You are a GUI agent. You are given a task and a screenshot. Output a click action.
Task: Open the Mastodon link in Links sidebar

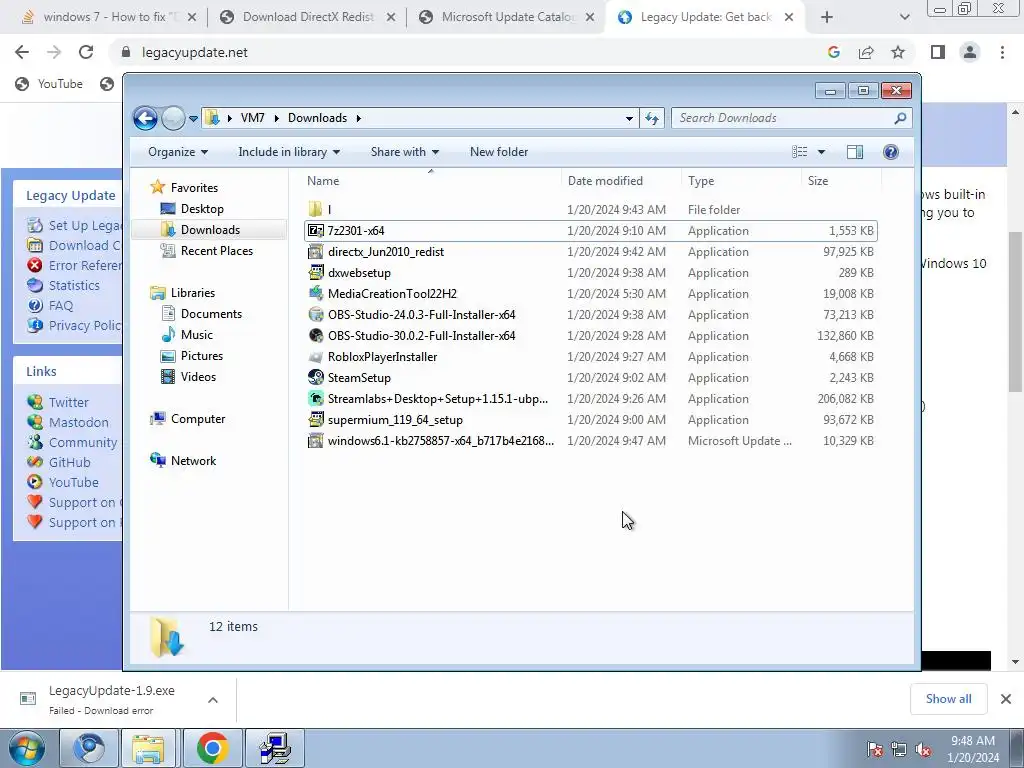[x=78, y=423]
